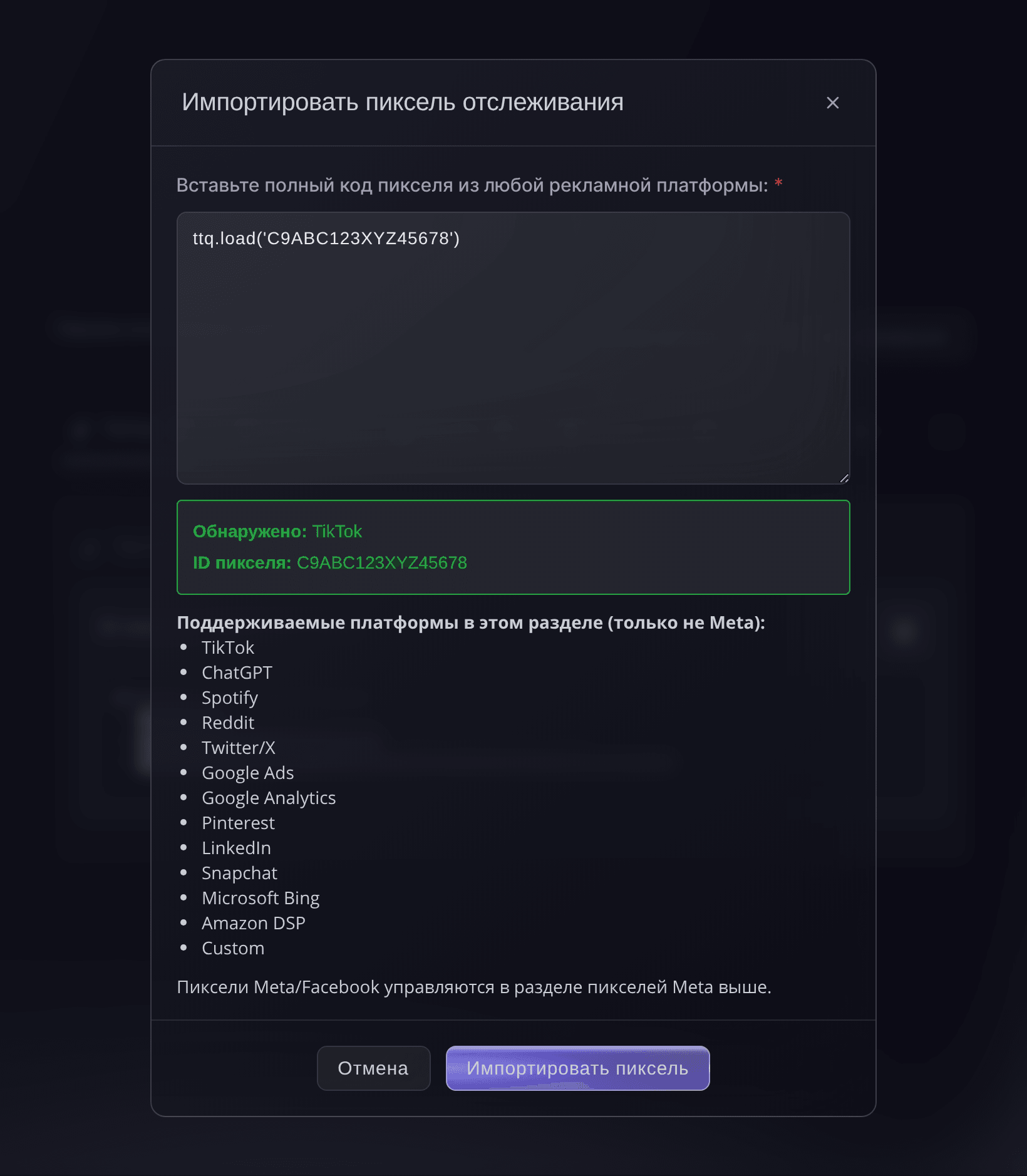Click the Reddit list entry
This screenshot has width=1027, height=1176.
228,723
